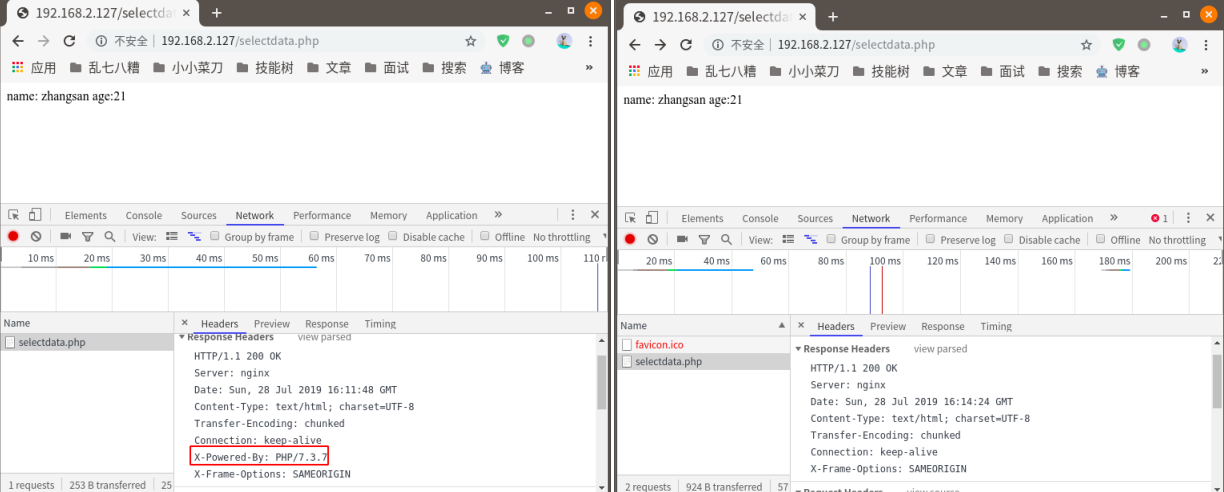Click capture screenshots camera icon in left DevTools
Screen dimensions: 1224x492
click(x=66, y=237)
